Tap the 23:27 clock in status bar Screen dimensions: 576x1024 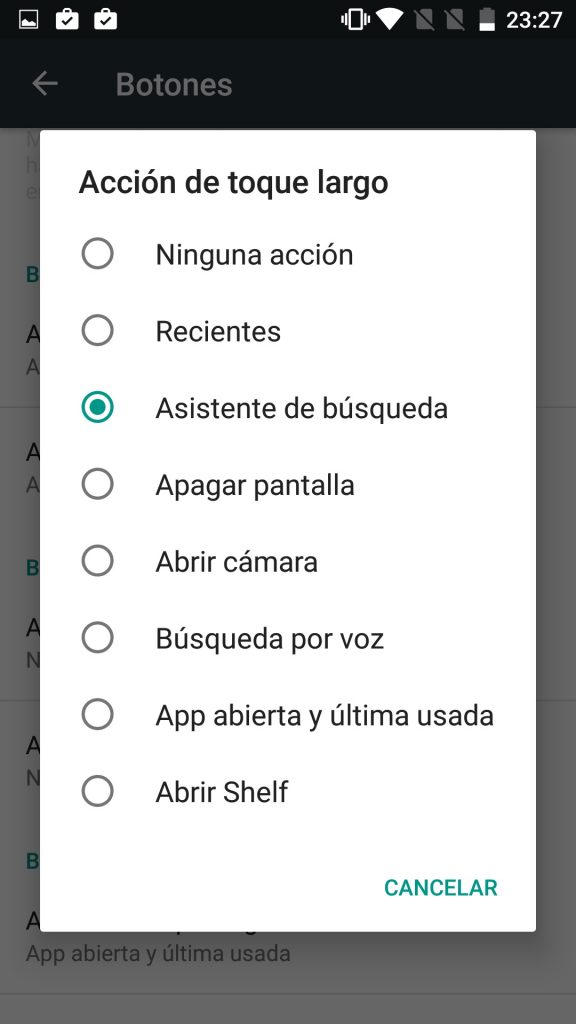534,20
